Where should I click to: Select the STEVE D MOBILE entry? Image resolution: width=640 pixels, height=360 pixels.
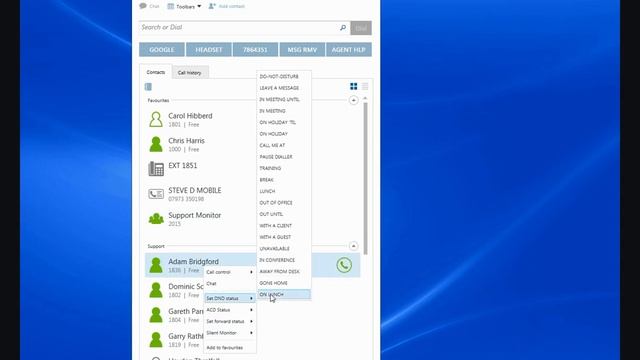[195, 191]
